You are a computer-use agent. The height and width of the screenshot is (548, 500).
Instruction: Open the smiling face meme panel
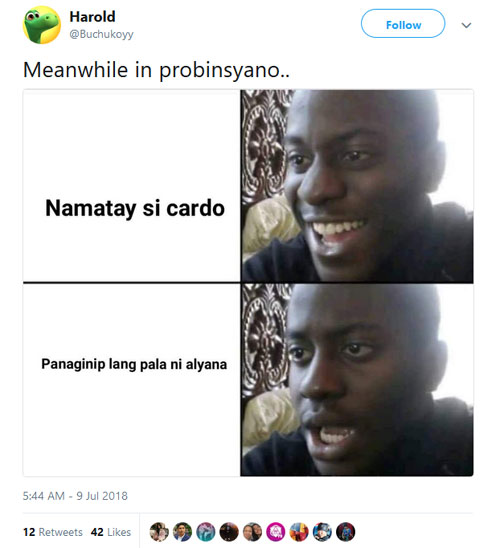[357, 186]
